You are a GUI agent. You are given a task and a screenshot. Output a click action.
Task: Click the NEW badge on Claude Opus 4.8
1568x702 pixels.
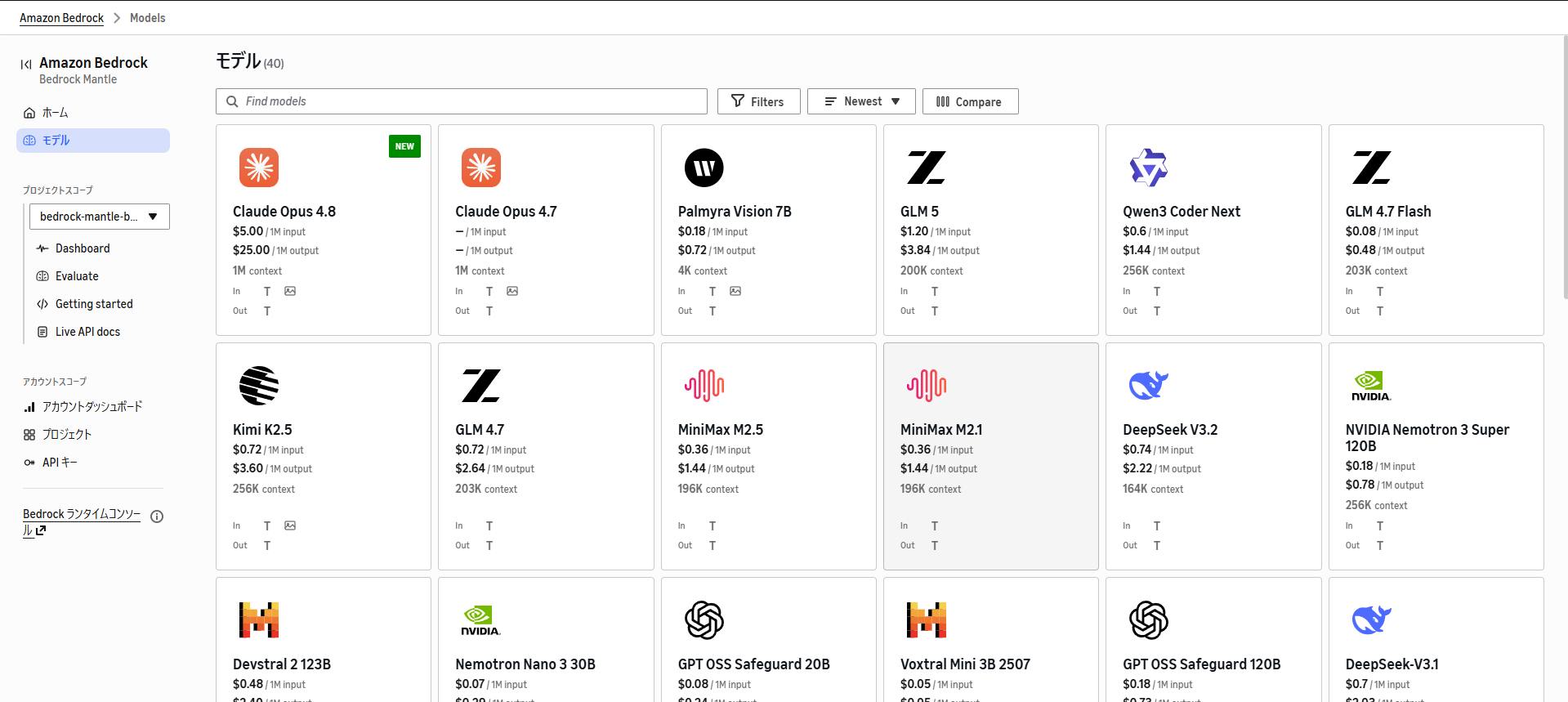point(404,146)
